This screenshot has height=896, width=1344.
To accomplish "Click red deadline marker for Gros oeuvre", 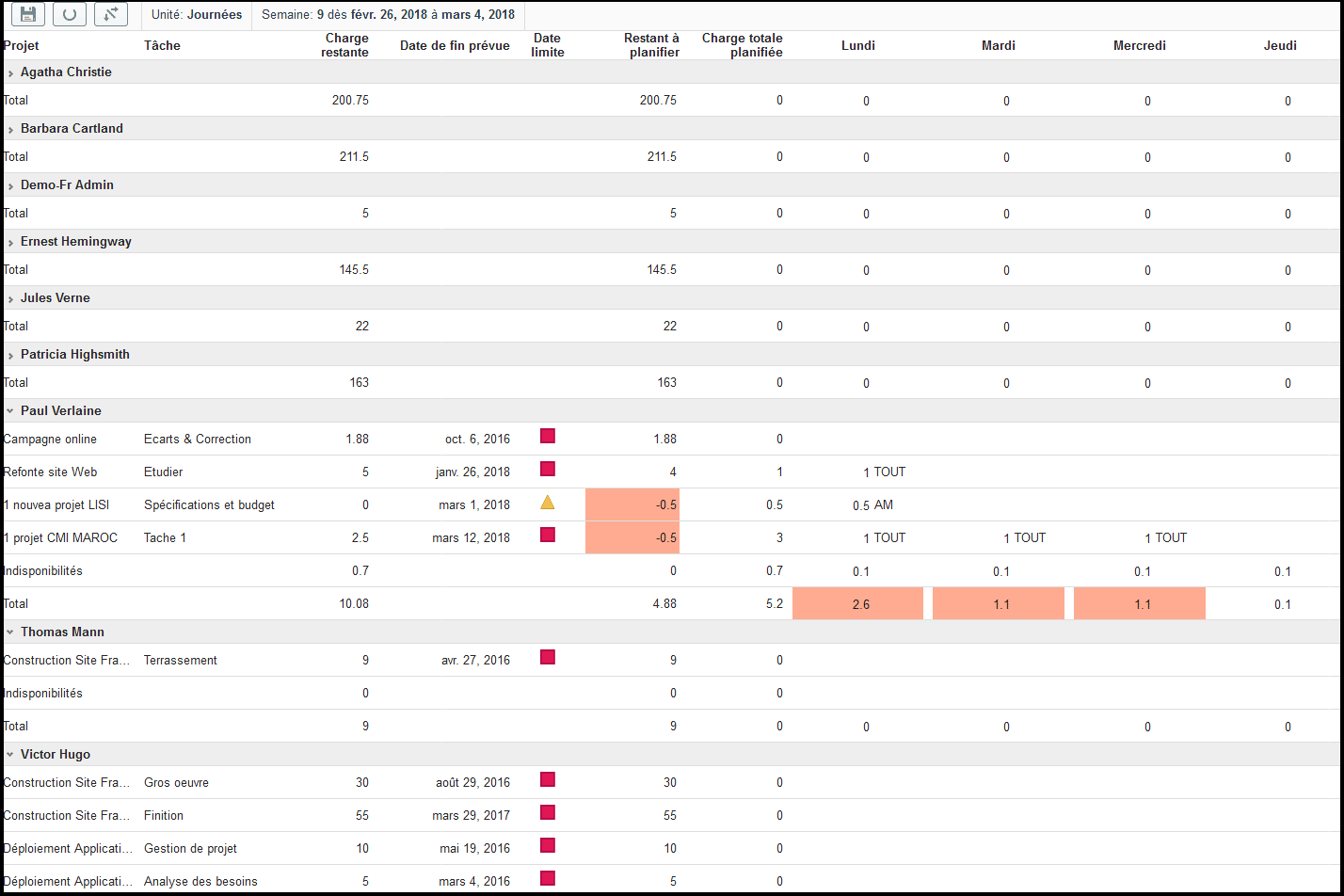I will click(x=548, y=779).
